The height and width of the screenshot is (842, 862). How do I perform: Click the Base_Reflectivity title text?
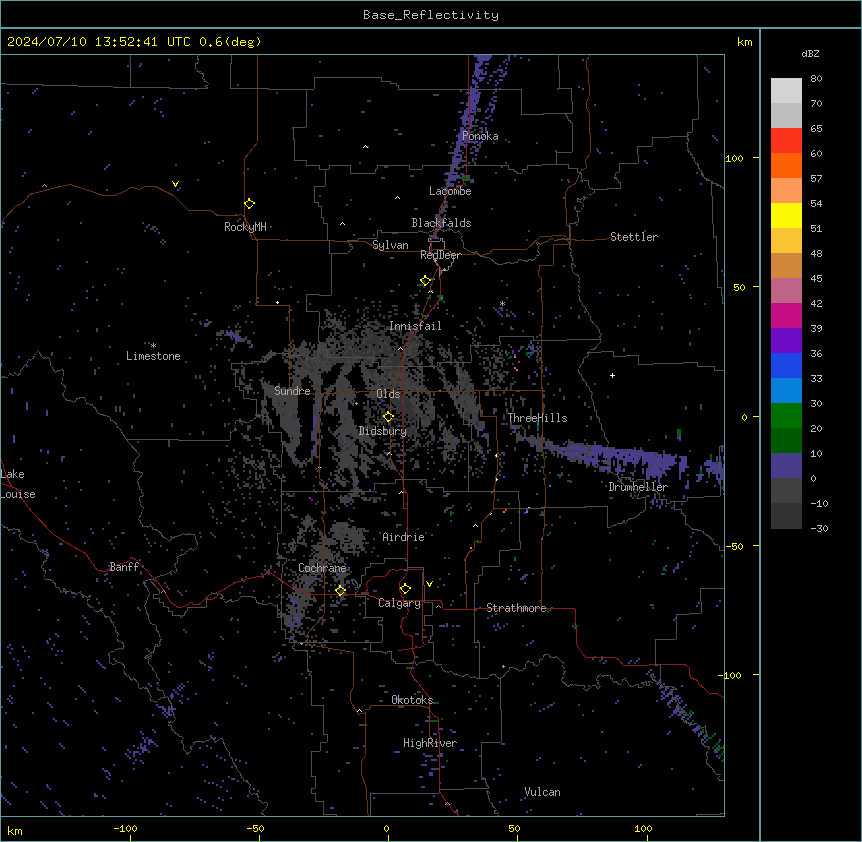point(431,15)
